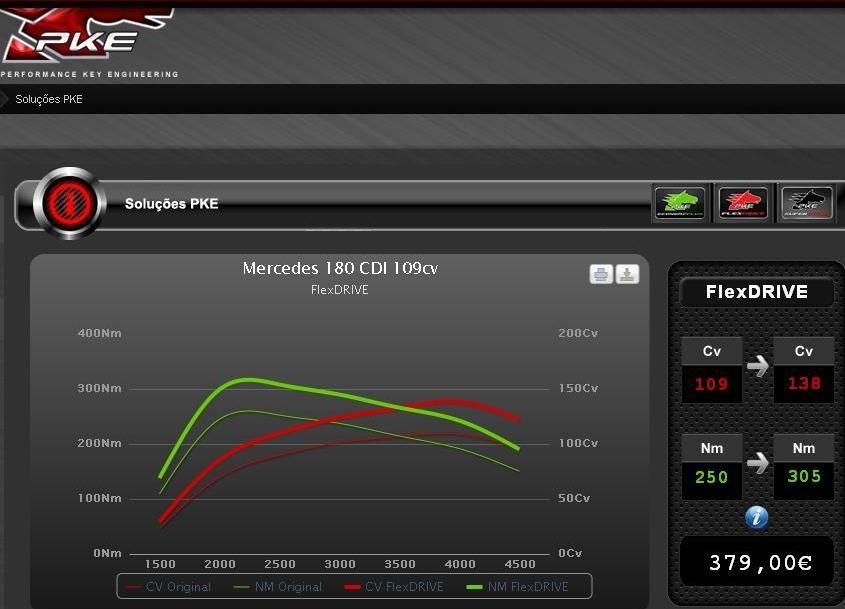Click the tuned torque value 305

pos(804,476)
